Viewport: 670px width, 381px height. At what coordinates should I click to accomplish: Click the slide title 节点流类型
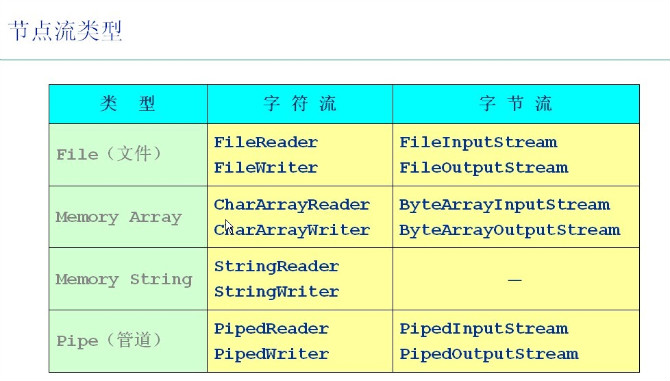pyautogui.click(x=65, y=31)
